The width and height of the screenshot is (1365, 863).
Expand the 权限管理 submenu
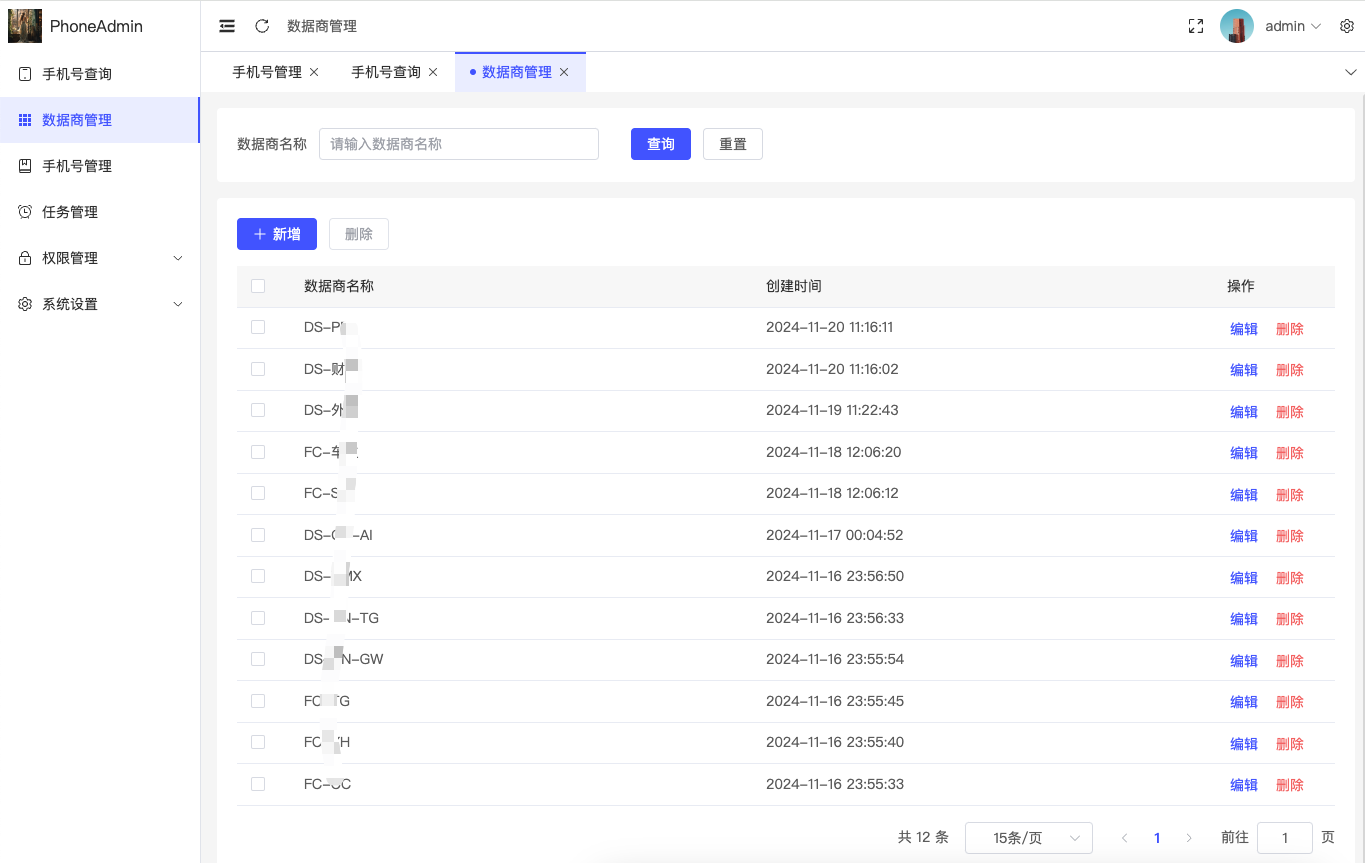tap(178, 258)
